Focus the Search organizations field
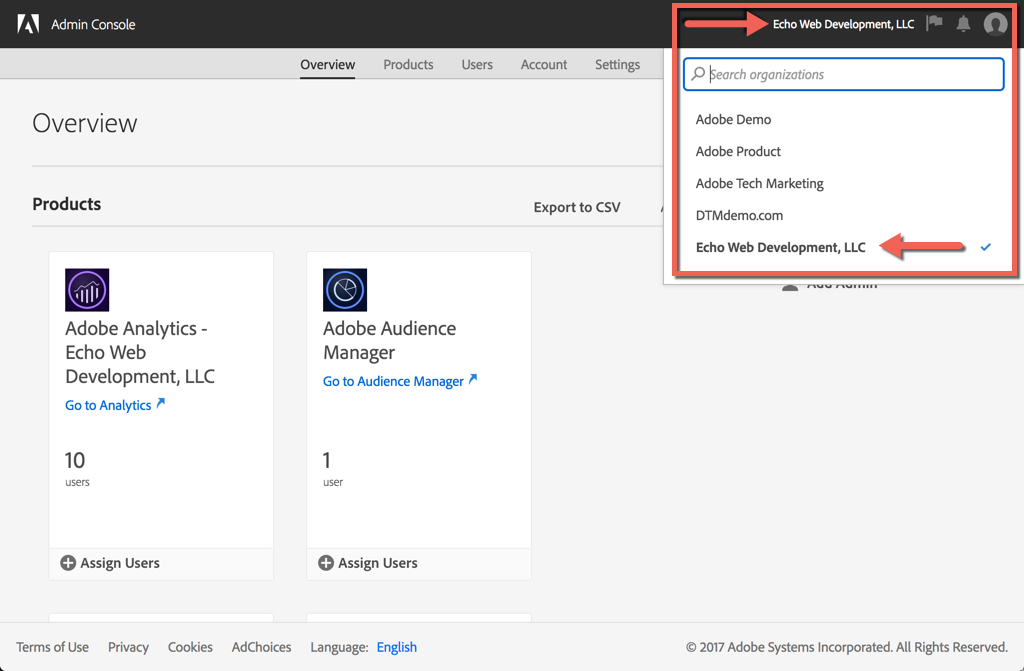The image size is (1024, 671). coord(843,74)
